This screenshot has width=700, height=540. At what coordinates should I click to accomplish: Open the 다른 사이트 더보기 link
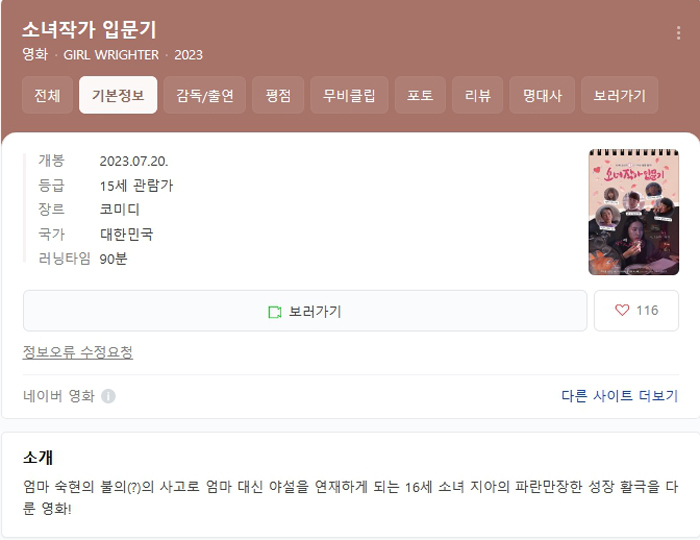[620, 396]
